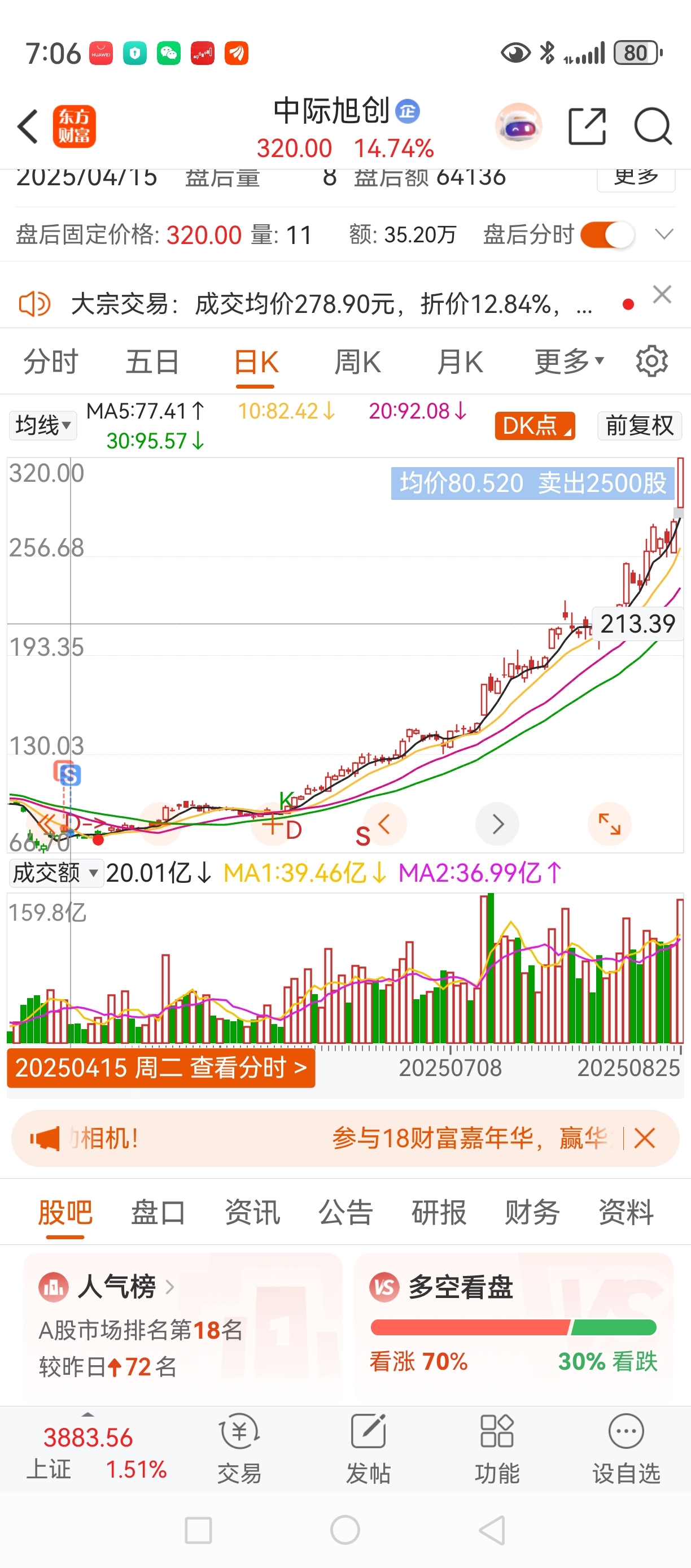
Task: Toggle the 盘后分时 switch
Action: 607,235
